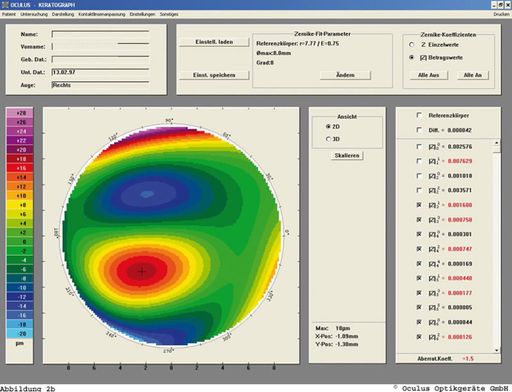
Task: Open the Patient menu
Action: click(9, 14)
